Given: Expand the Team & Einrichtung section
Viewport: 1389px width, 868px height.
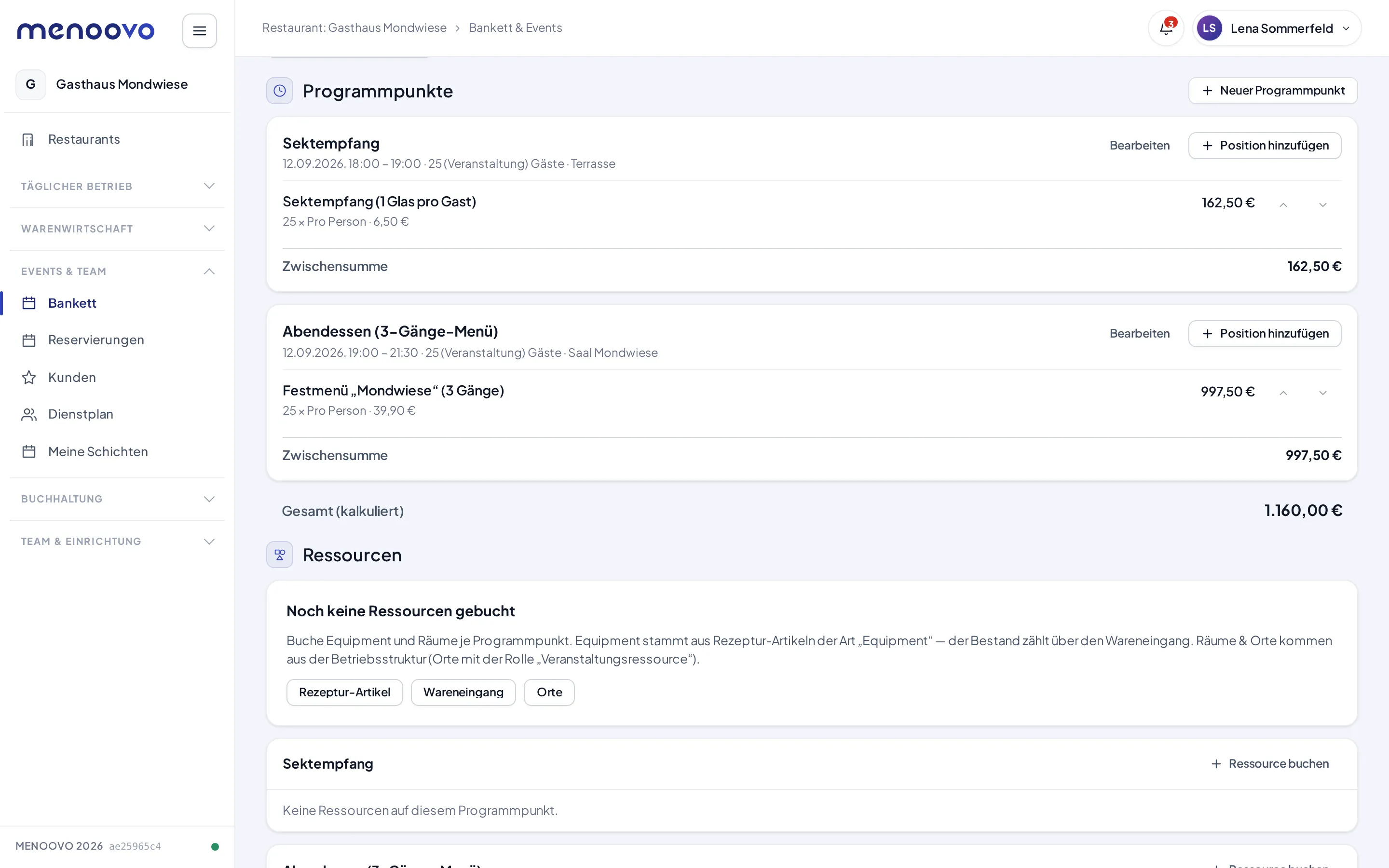Looking at the screenshot, I should (117, 542).
